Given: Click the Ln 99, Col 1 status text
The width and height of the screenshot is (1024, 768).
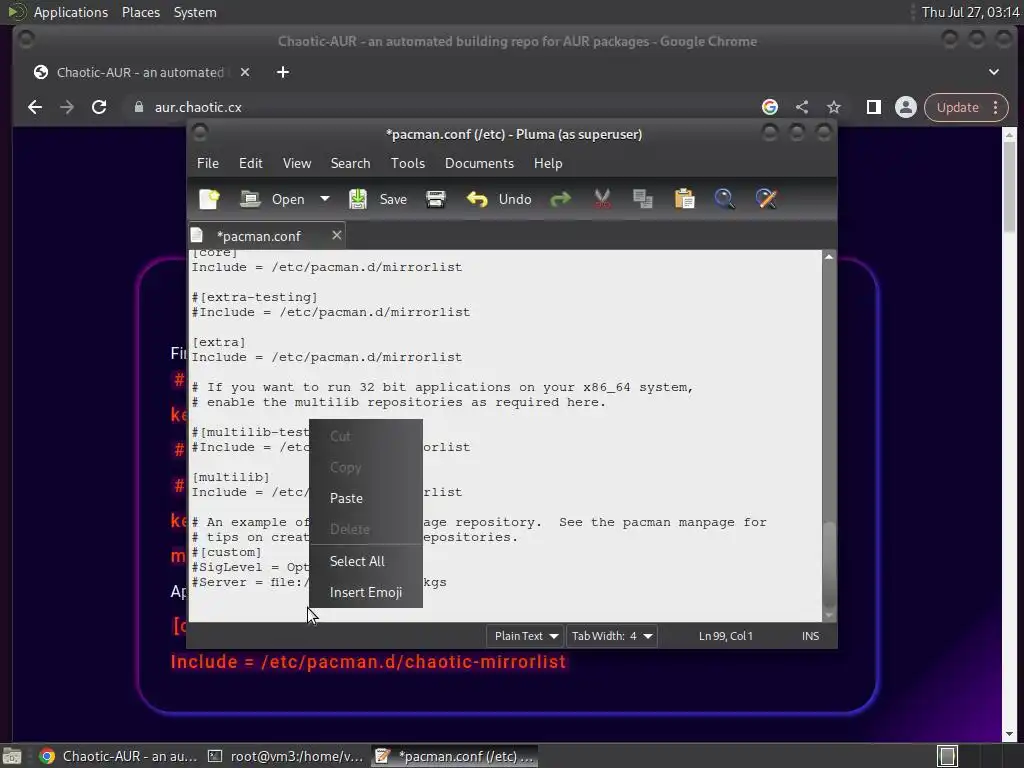Looking at the screenshot, I should 726,636.
